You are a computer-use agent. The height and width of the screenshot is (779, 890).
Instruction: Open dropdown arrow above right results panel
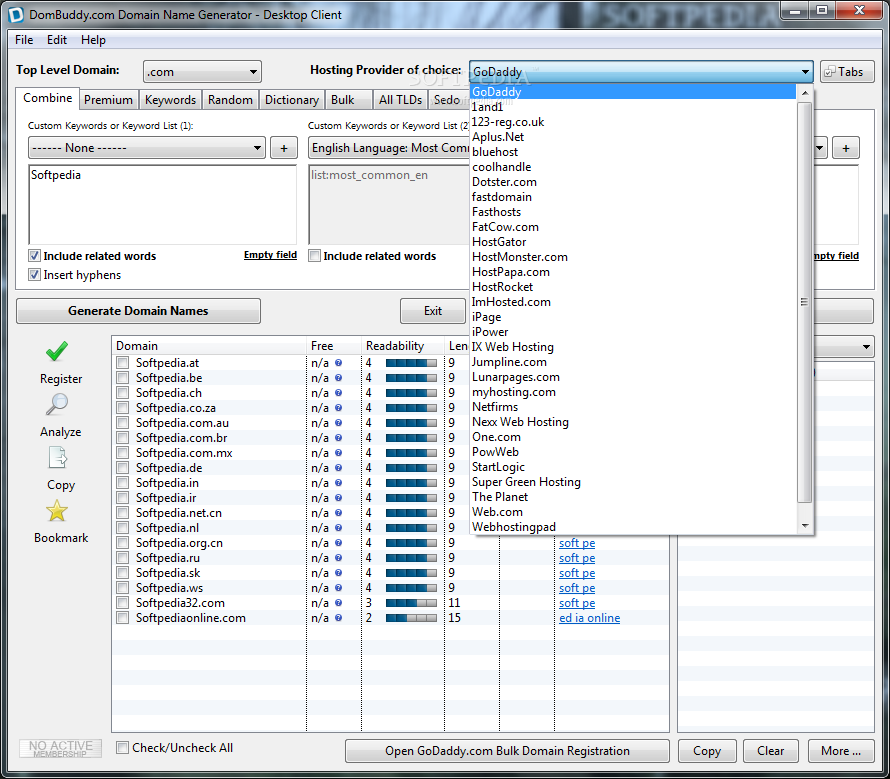pos(866,346)
